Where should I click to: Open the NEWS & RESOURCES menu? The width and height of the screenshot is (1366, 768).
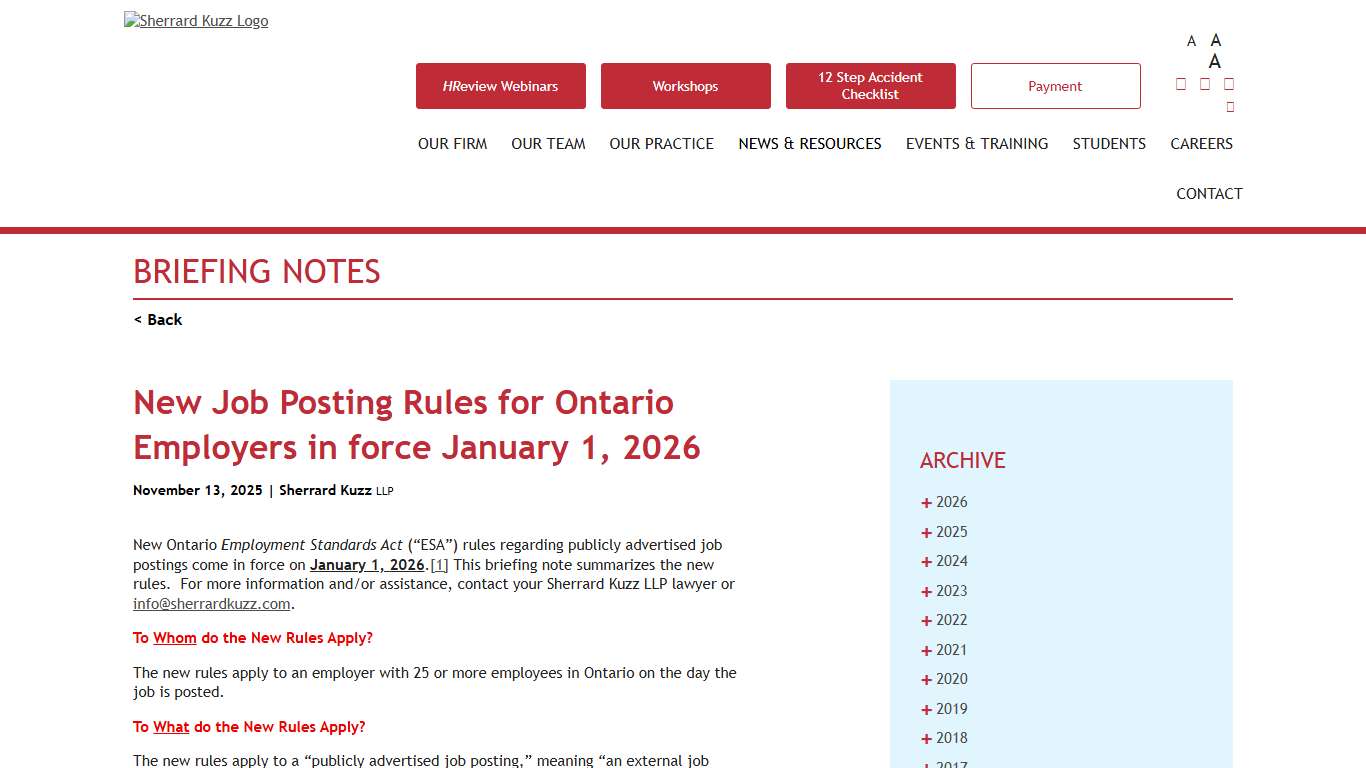809,143
